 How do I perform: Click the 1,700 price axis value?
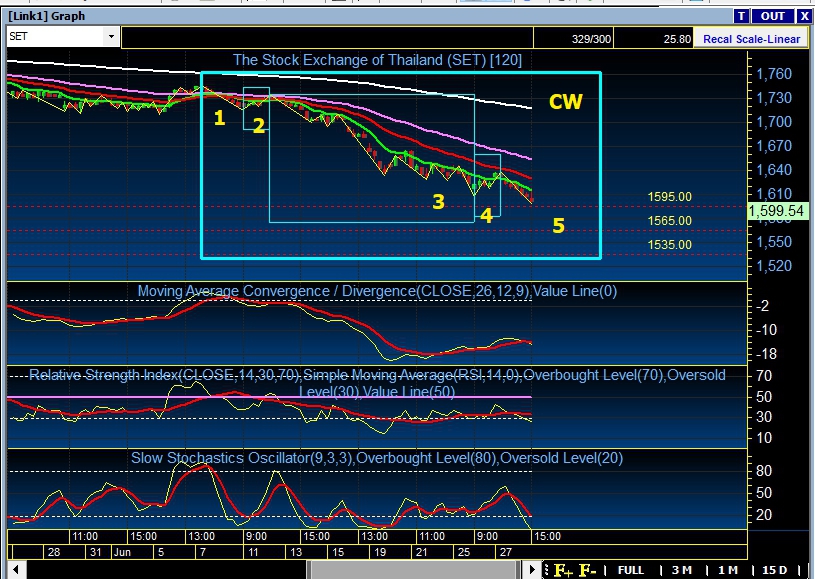774,122
